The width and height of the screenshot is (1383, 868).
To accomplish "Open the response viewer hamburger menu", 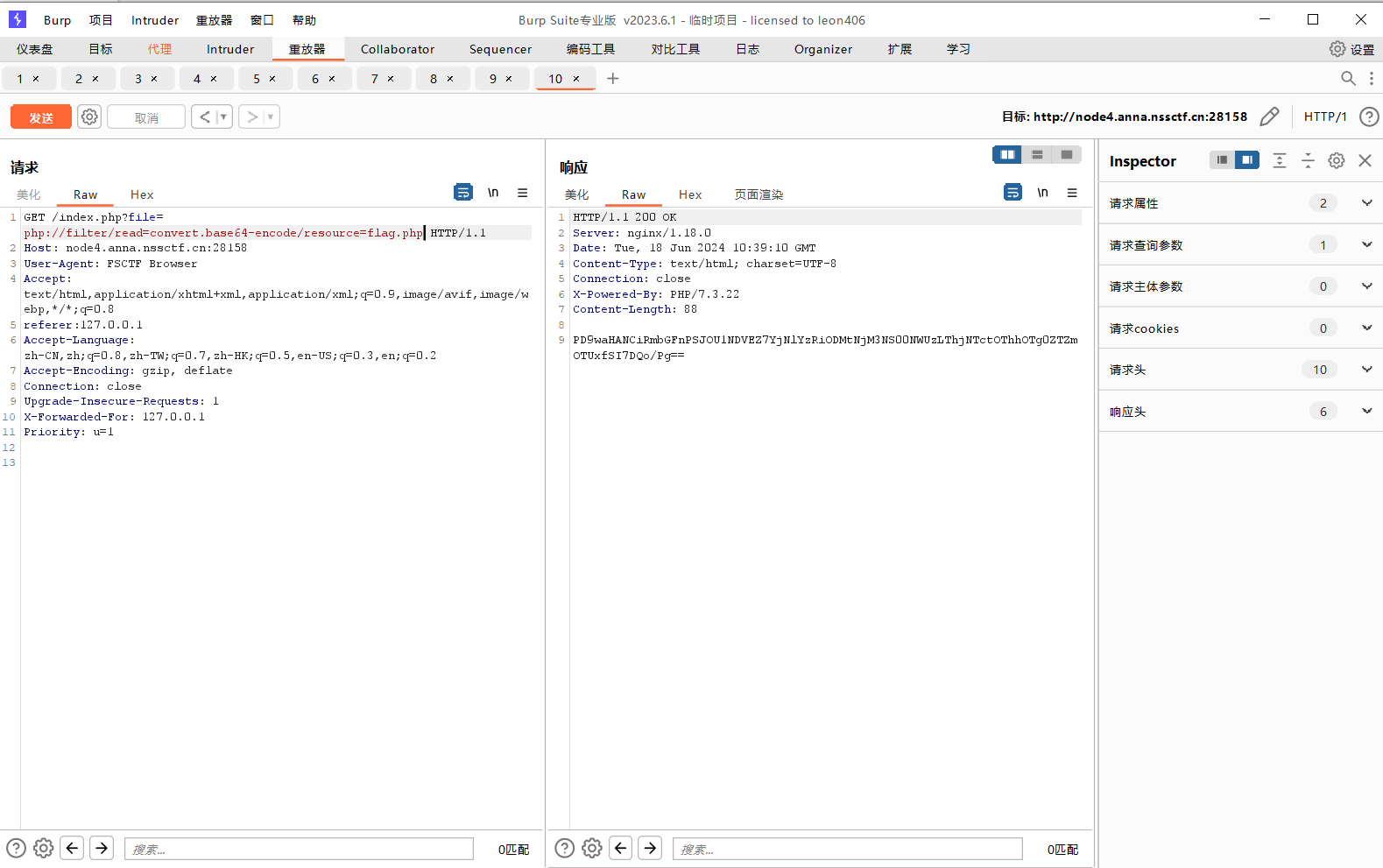I will (1072, 193).
